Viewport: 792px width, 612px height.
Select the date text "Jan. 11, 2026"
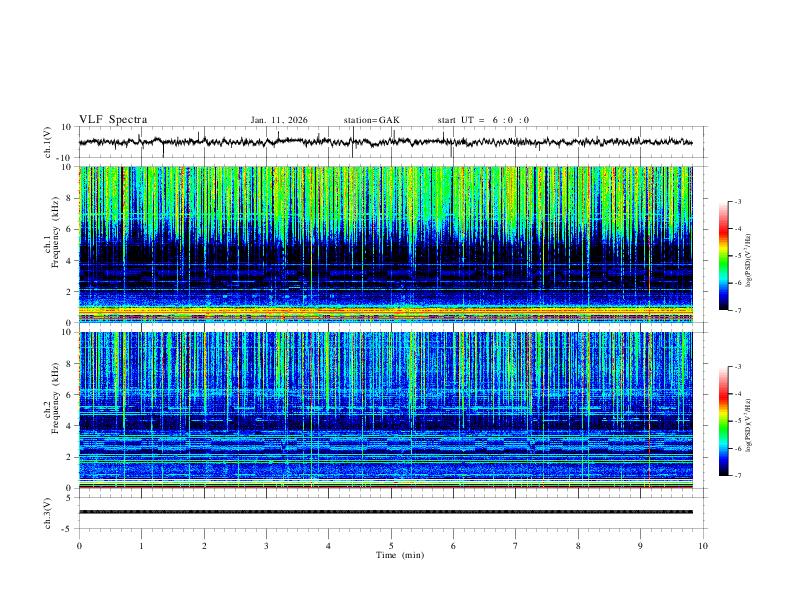click(279, 120)
